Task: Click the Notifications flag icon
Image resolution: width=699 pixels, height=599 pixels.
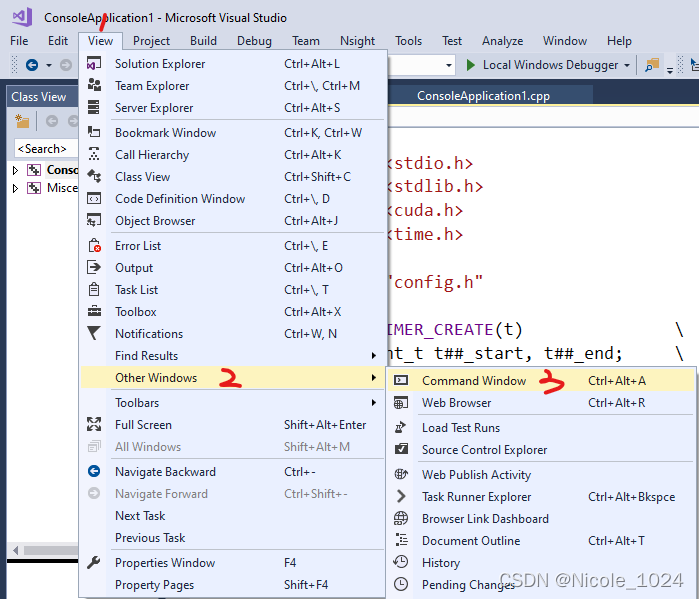Action: click(x=94, y=333)
